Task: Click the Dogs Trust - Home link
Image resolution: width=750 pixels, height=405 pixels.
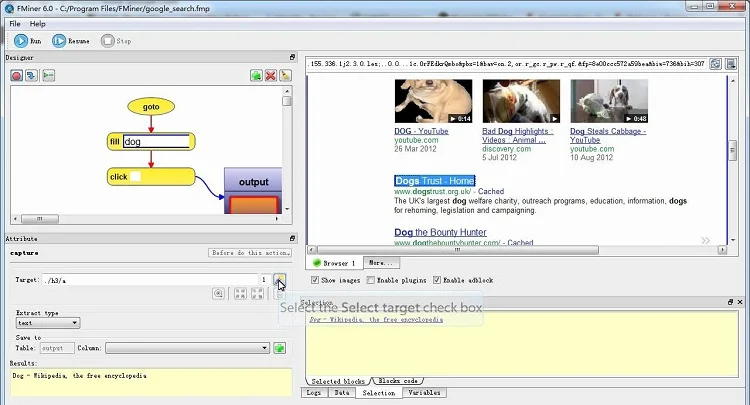Action: [433, 180]
